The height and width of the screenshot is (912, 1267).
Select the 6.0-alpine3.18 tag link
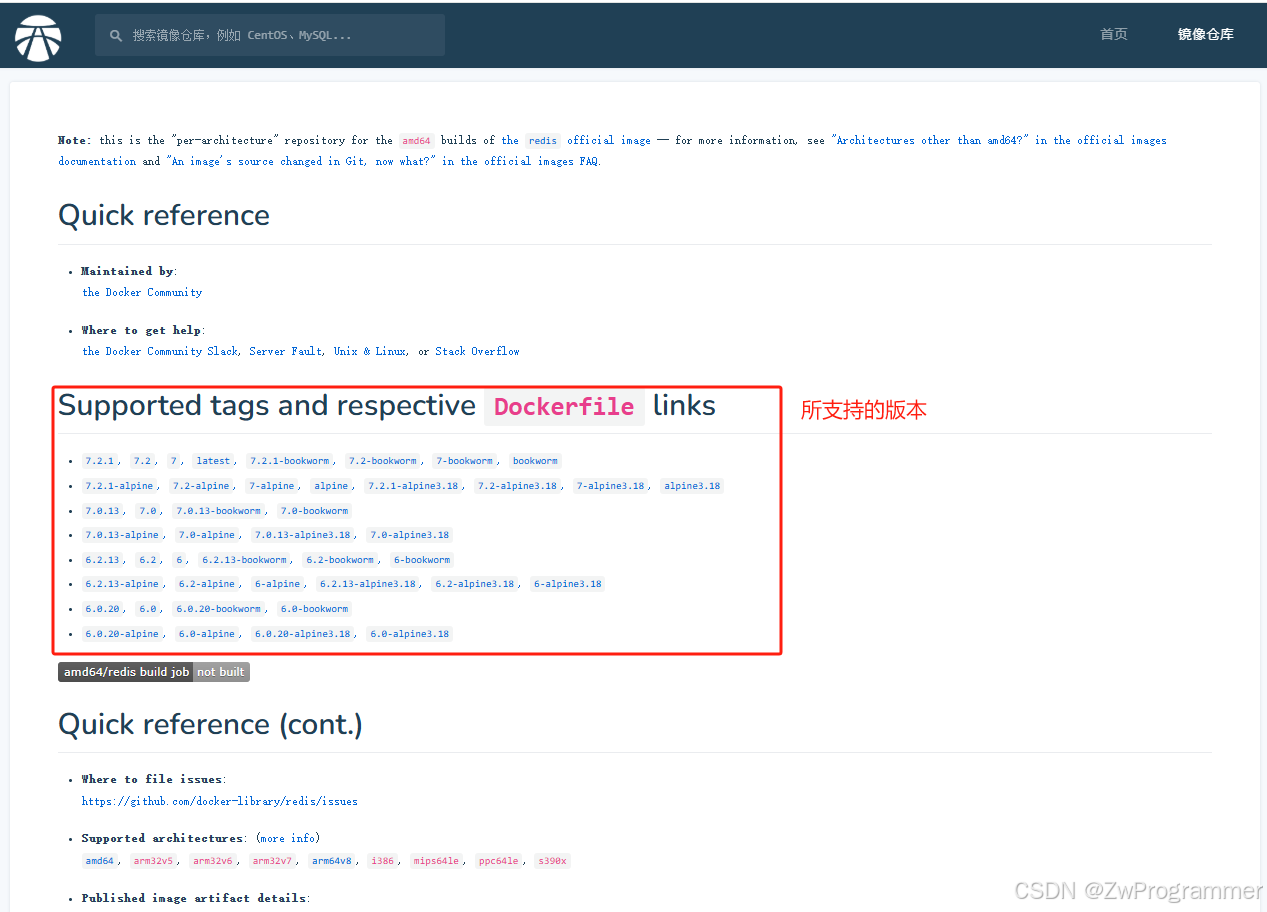click(409, 634)
